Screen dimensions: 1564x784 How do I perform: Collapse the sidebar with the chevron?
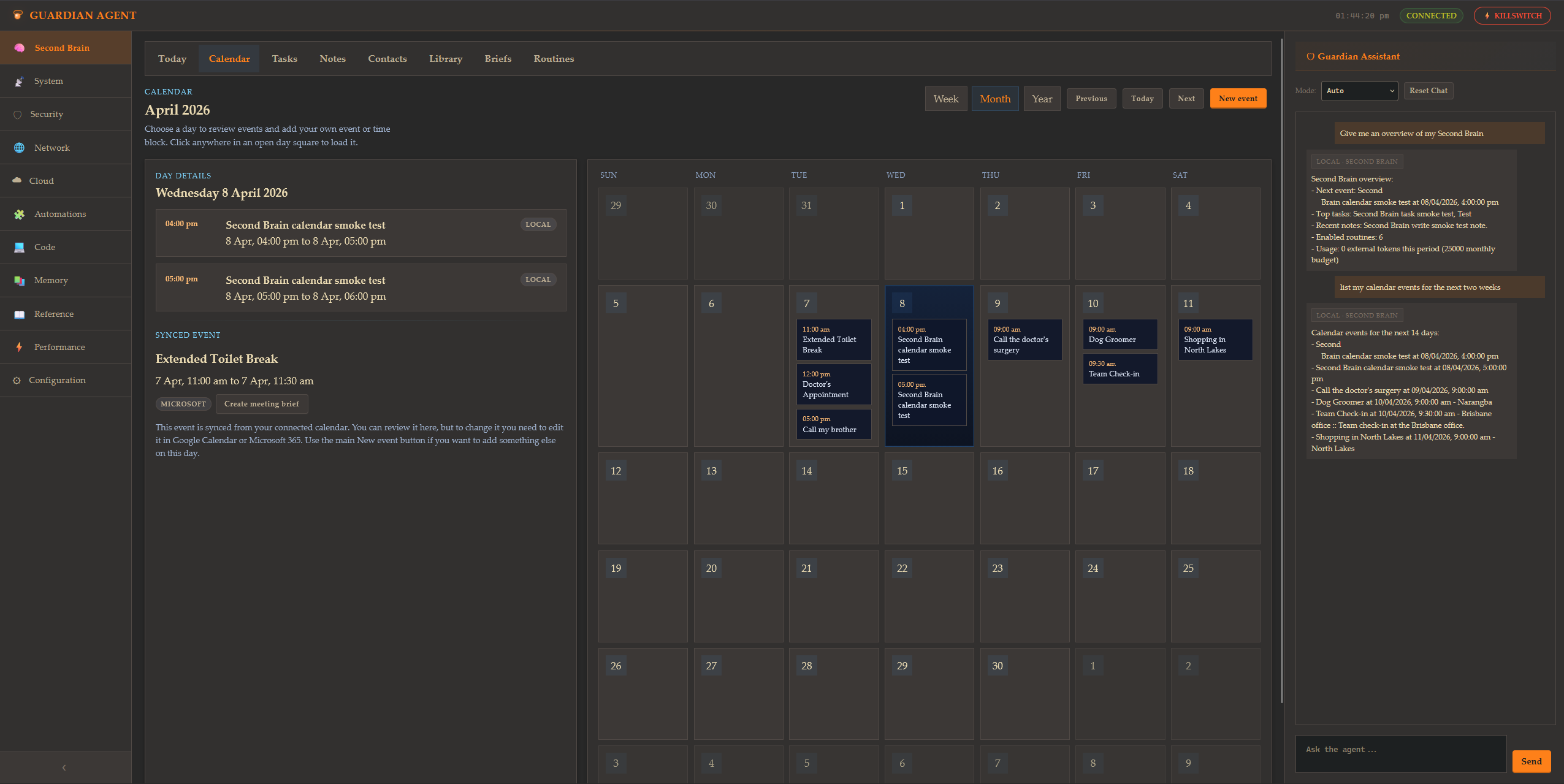click(64, 767)
